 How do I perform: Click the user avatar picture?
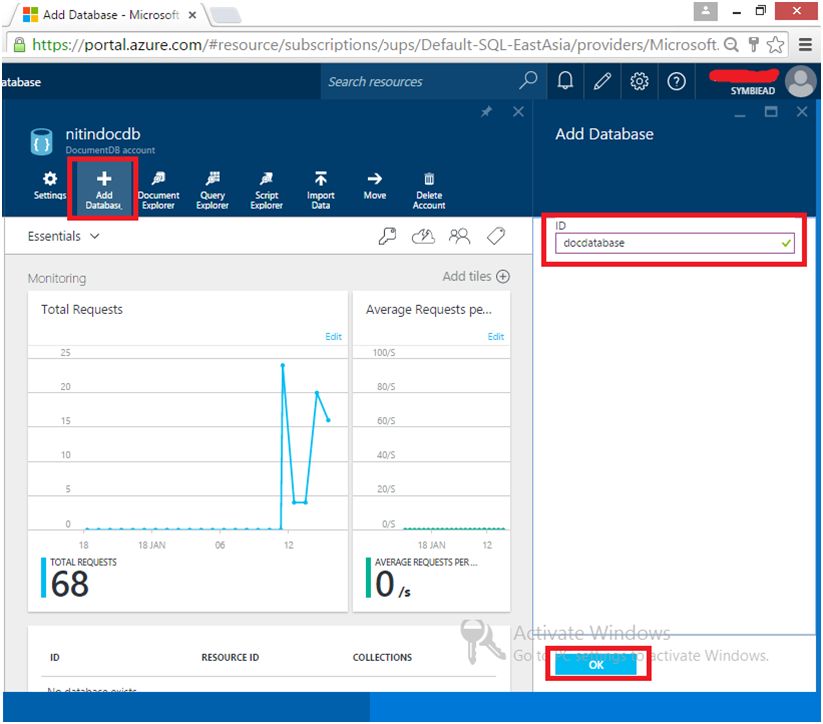[800, 81]
